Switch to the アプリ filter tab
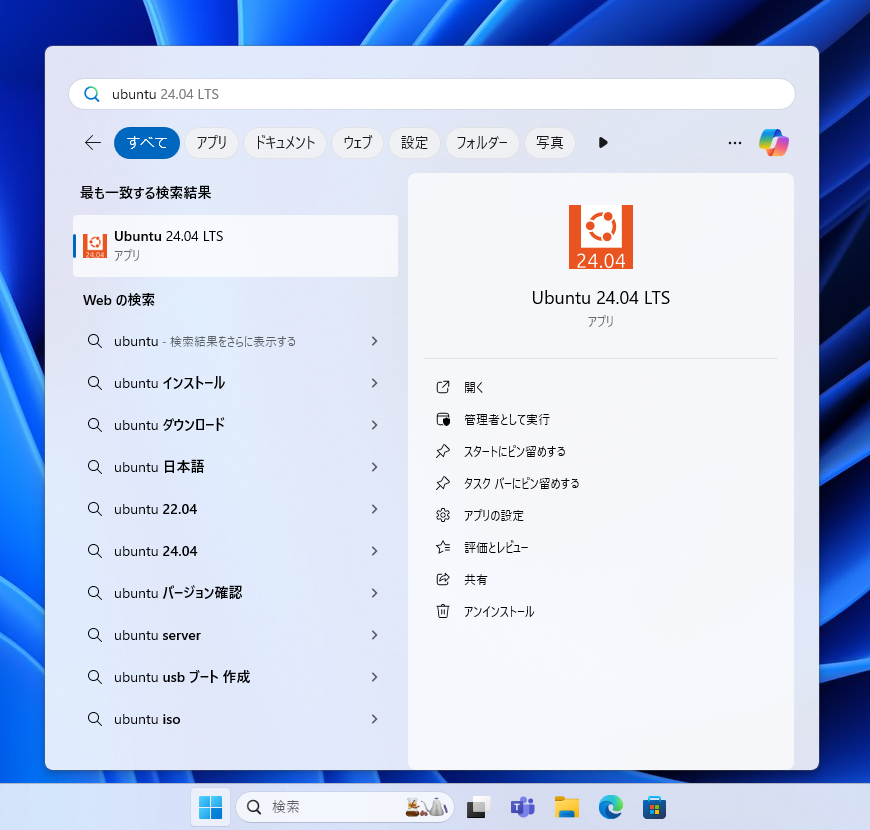 (211, 143)
